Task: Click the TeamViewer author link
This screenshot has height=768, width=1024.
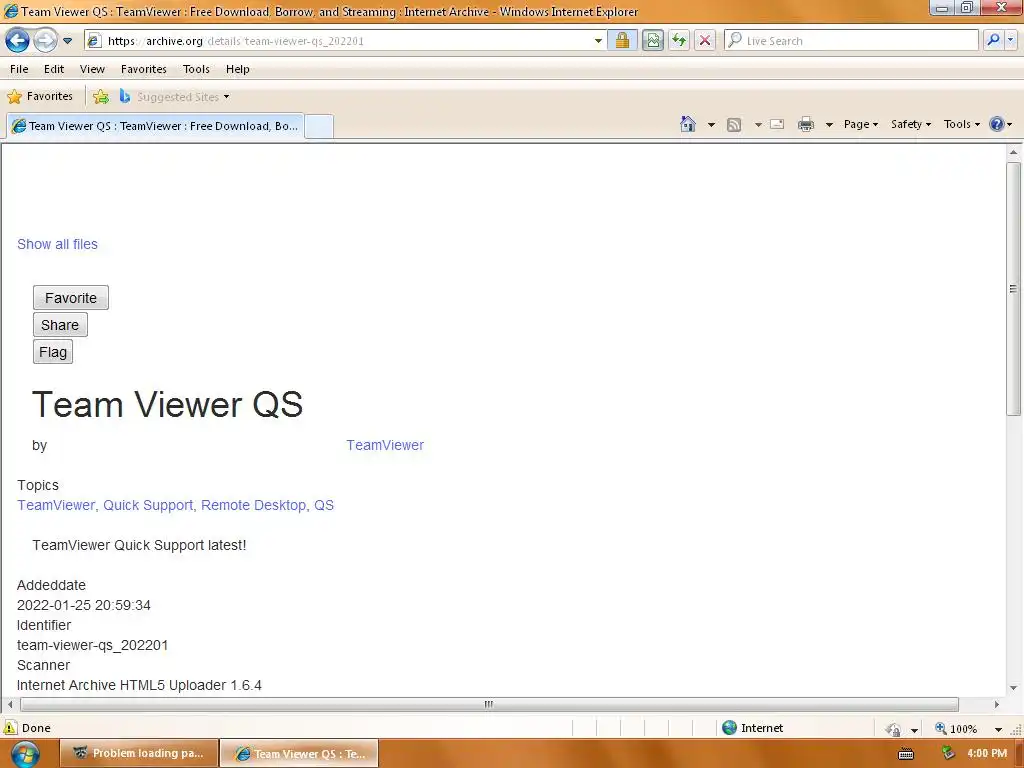Action: [x=385, y=445]
